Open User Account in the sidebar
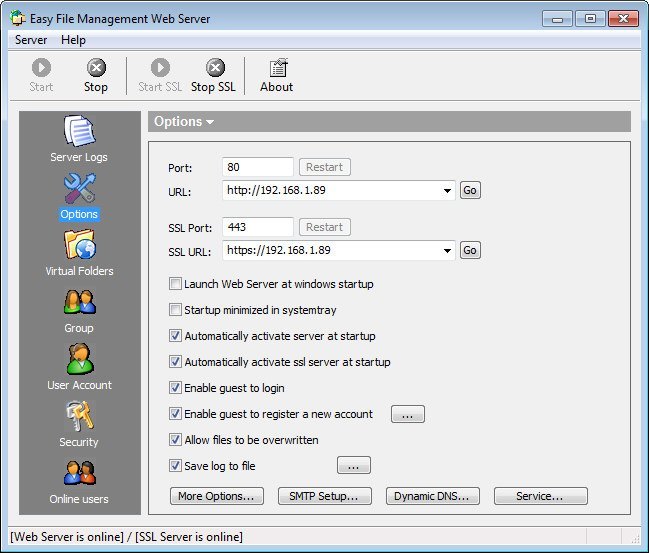649x553 pixels. [x=79, y=367]
